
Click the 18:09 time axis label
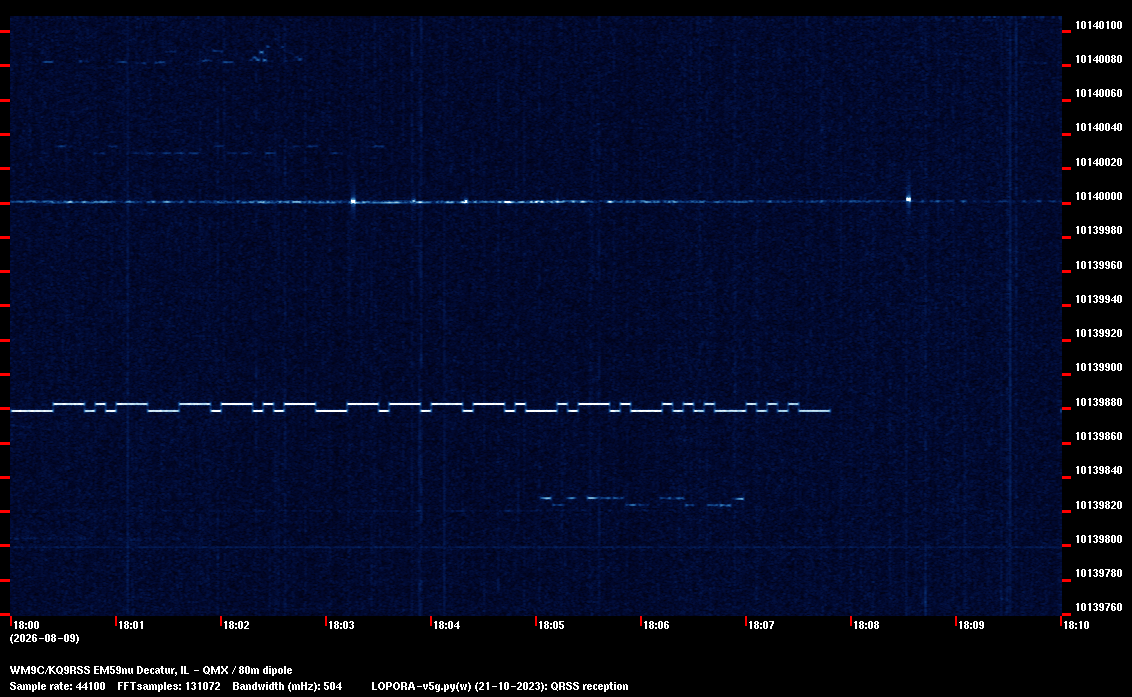971,625
